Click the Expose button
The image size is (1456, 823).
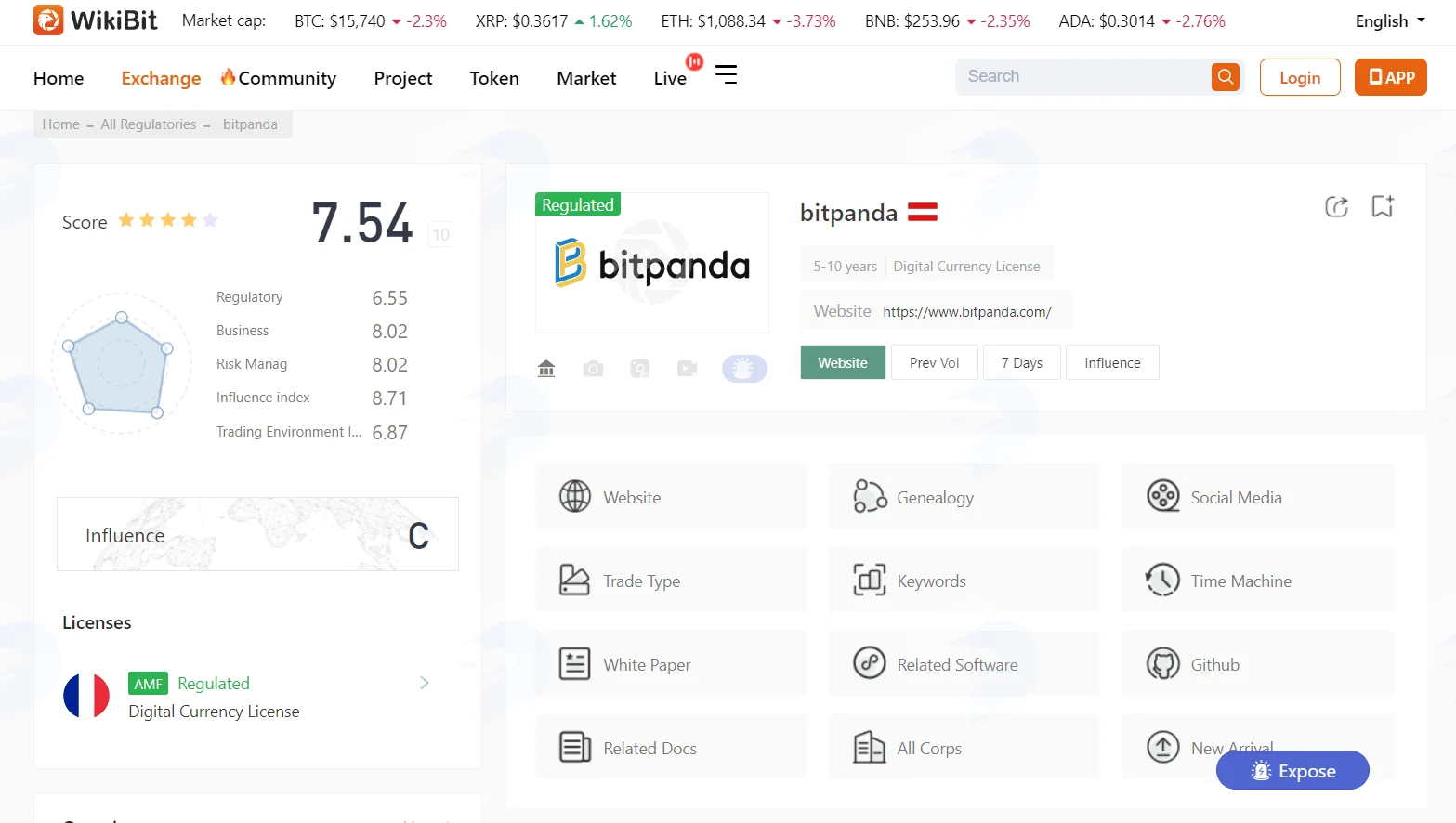(x=1292, y=770)
